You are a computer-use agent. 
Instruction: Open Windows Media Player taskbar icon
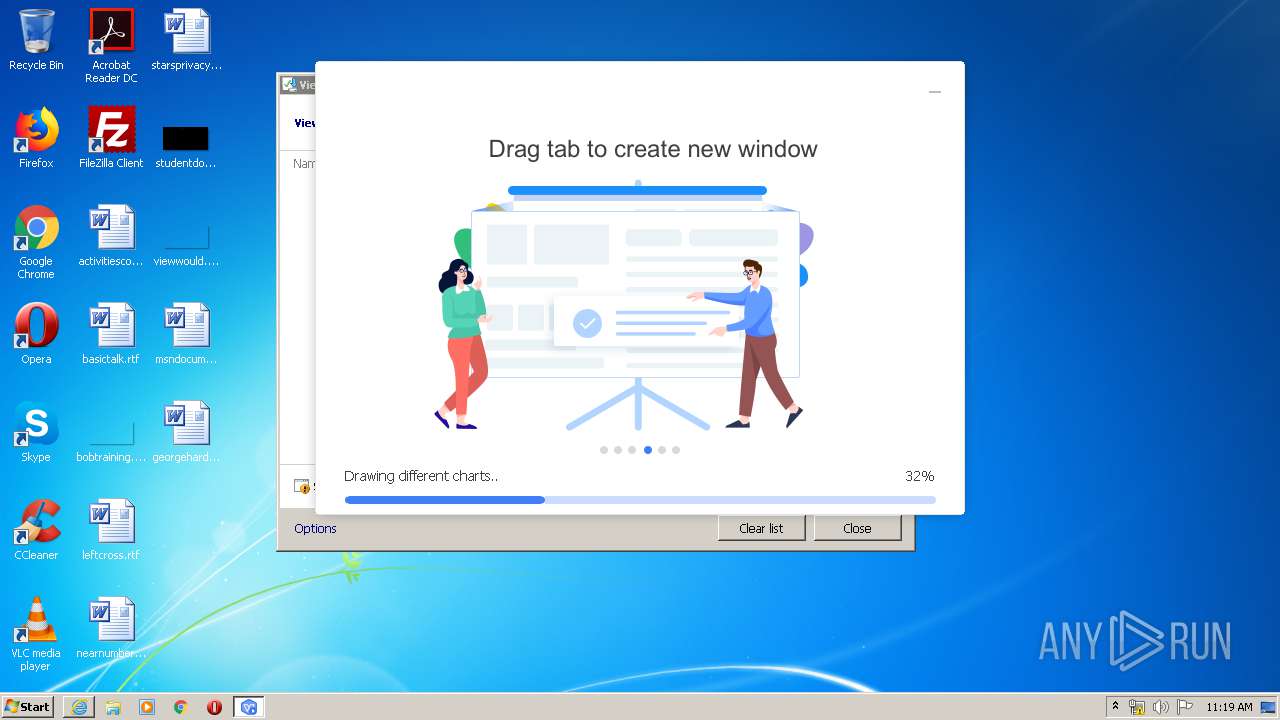tap(147, 707)
